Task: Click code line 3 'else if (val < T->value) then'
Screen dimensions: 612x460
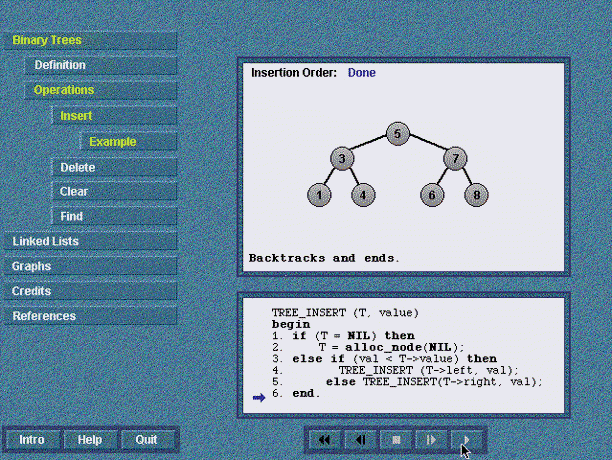Action: coord(384,359)
